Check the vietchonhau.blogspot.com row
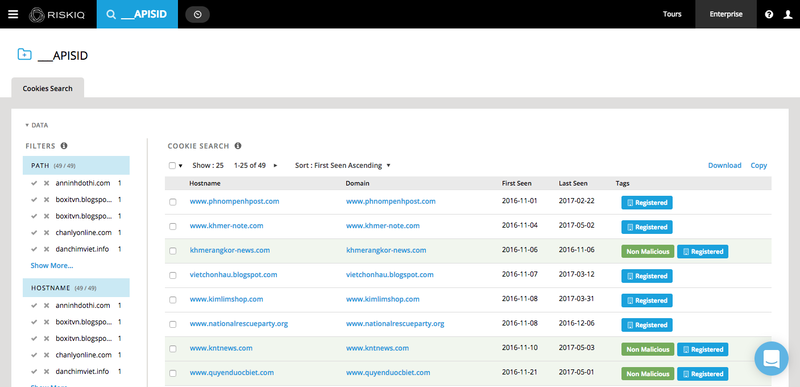The width and height of the screenshot is (800, 387). [172, 275]
